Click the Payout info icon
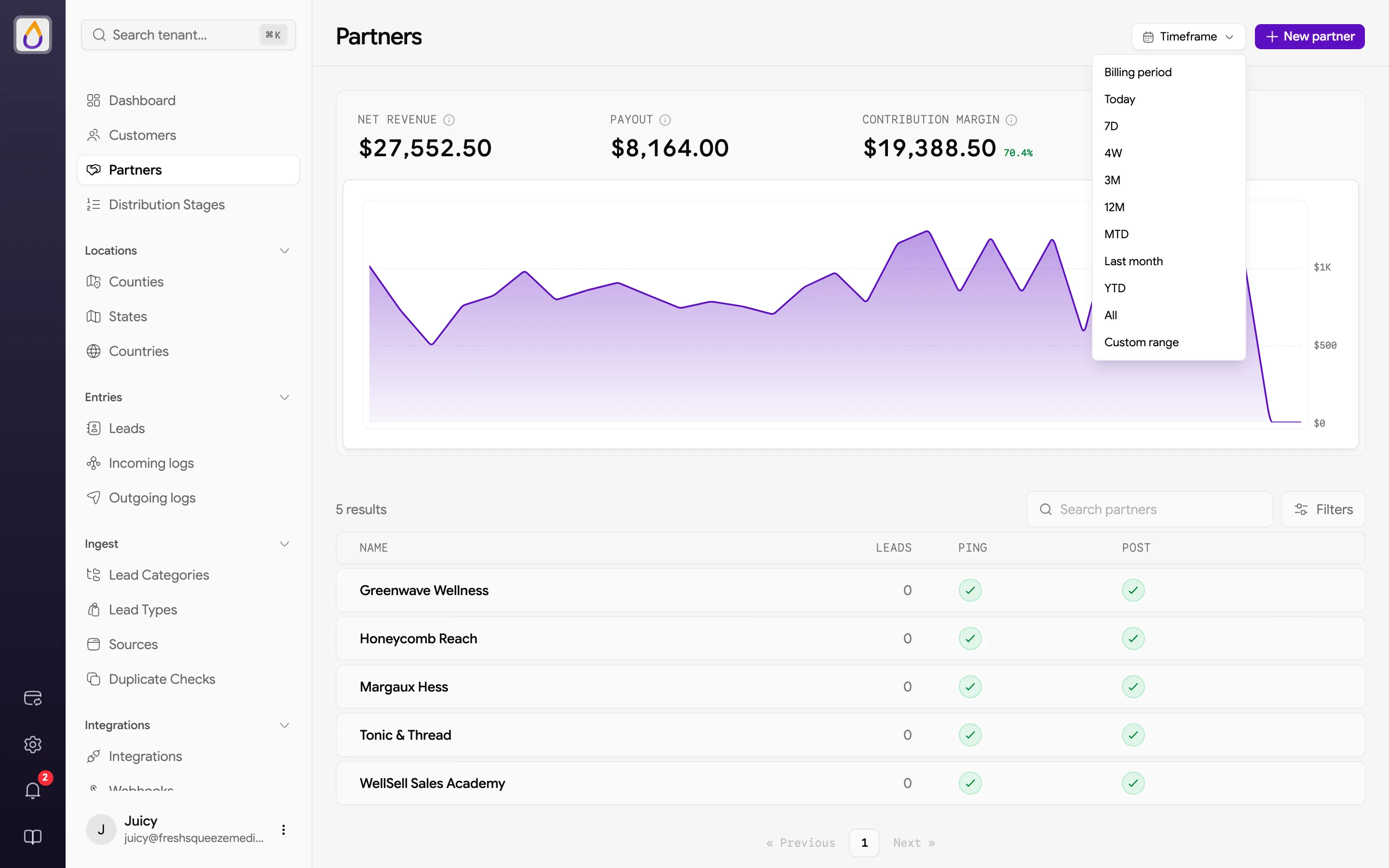 [665, 120]
